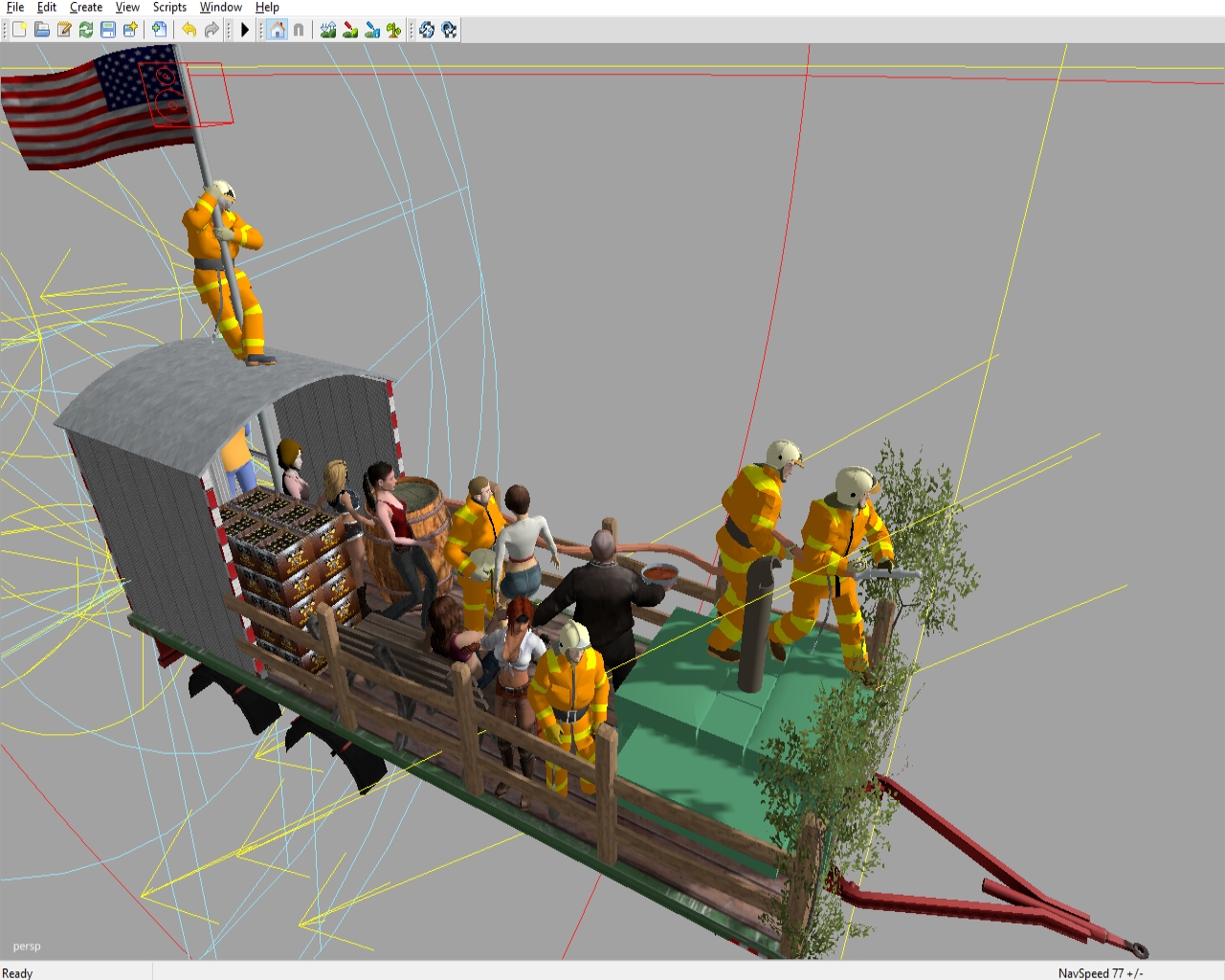Undo the last action with yellow arrow
The height and width of the screenshot is (980, 1225).
[x=189, y=30]
